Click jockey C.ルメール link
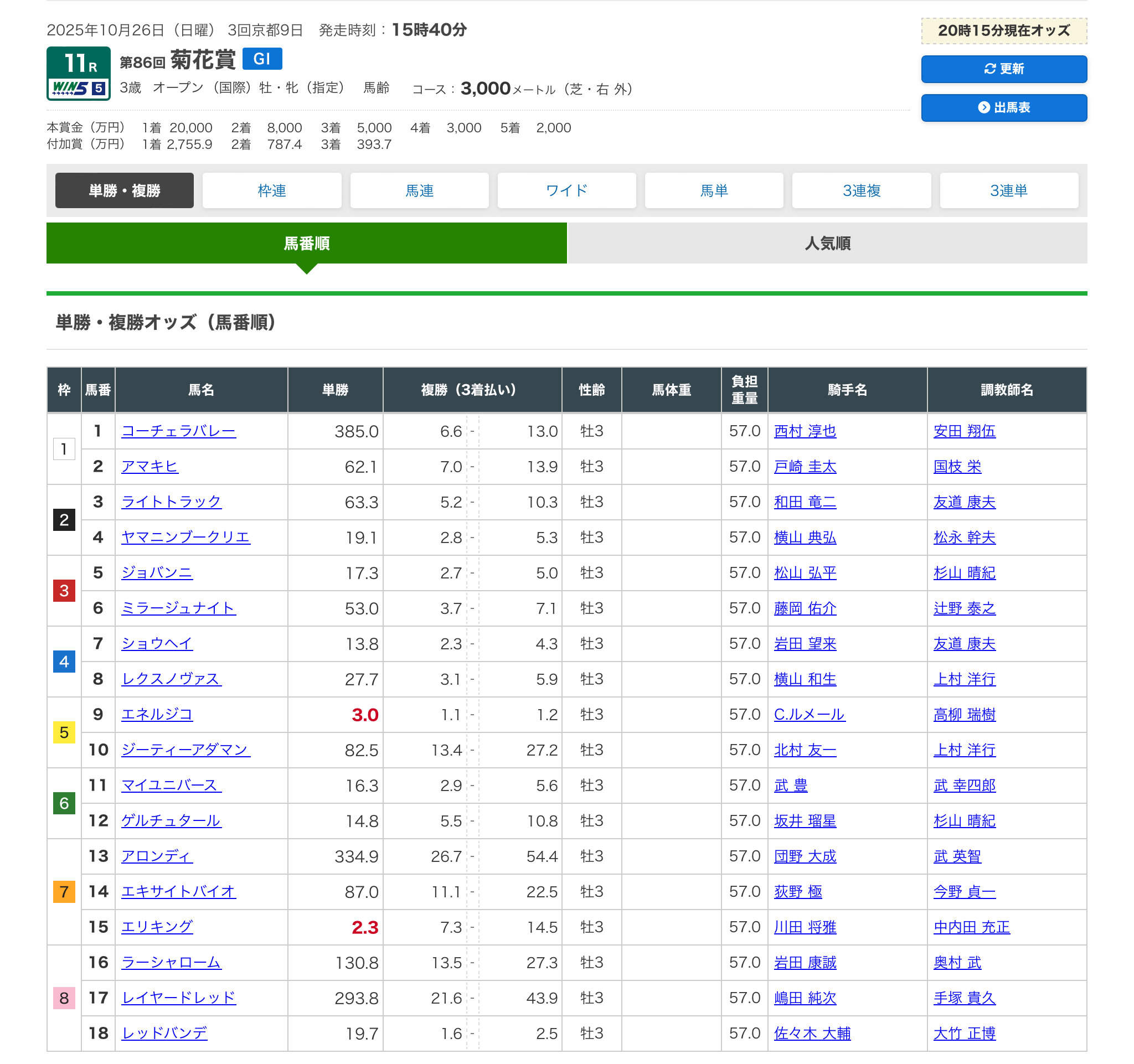The height and width of the screenshot is (1064, 1134). [x=808, y=715]
